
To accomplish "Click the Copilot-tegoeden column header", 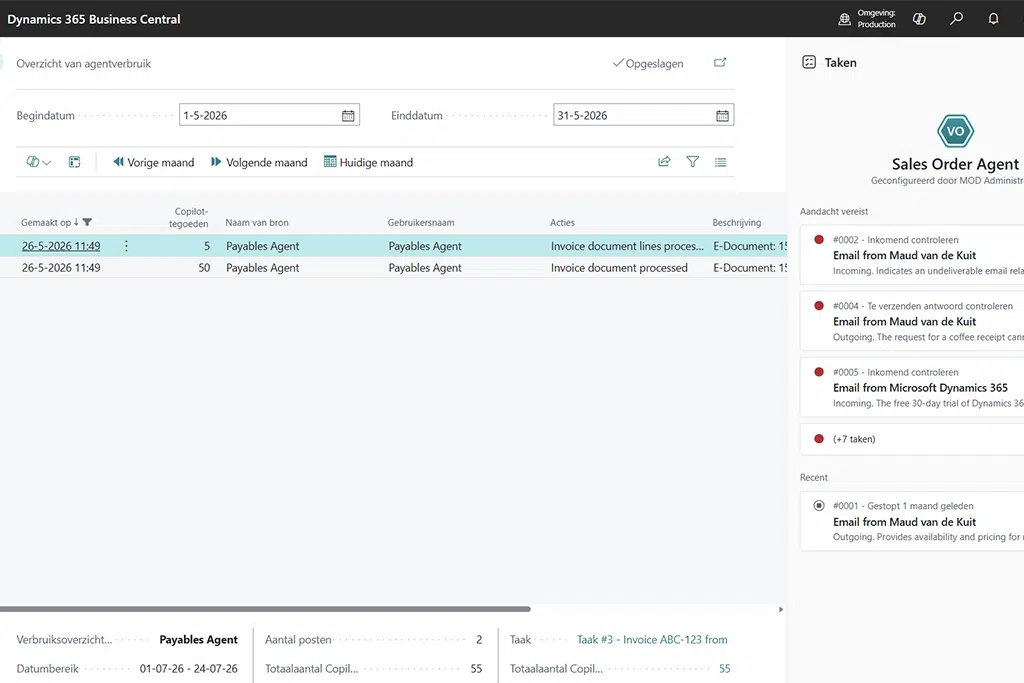I will click(x=189, y=217).
